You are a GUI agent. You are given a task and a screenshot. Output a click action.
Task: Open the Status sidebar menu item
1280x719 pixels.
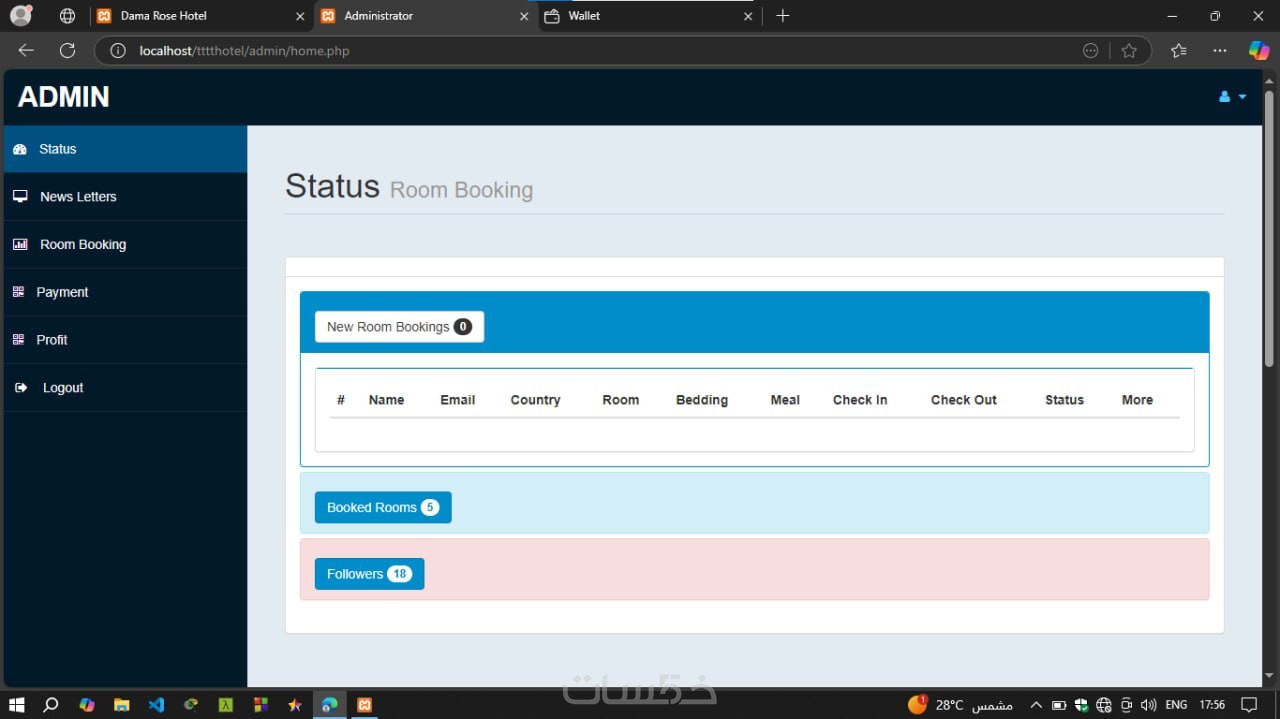[125, 149]
